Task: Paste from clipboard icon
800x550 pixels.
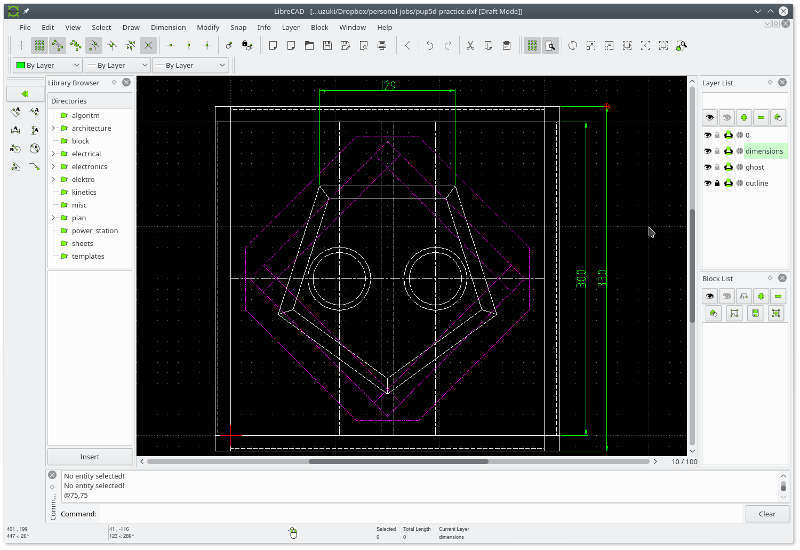Action: (x=507, y=46)
